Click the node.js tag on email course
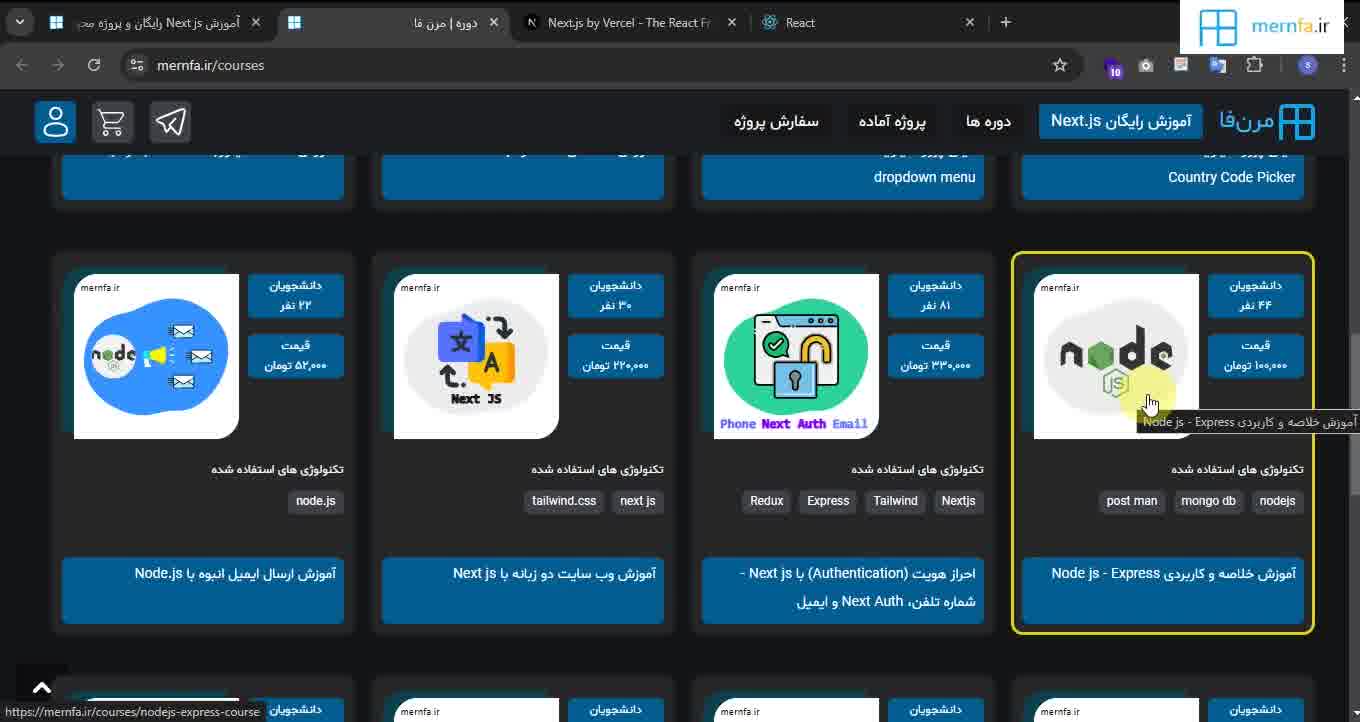Screen dimensions: 1360x722 [316, 501]
